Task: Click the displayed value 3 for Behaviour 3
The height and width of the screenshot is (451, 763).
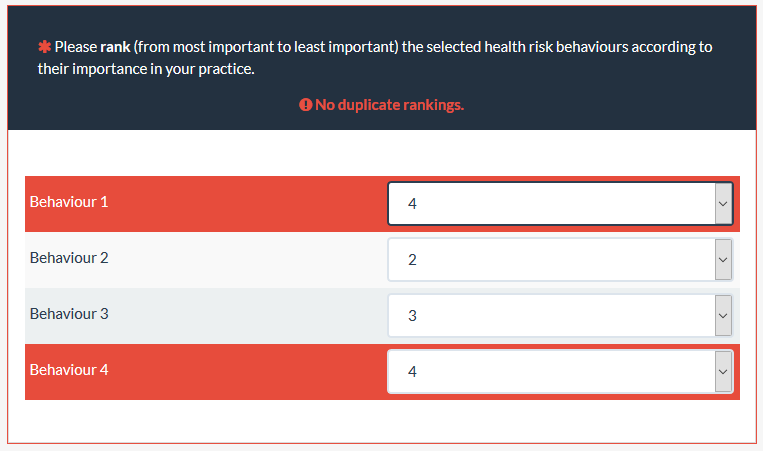Action: coord(413,316)
